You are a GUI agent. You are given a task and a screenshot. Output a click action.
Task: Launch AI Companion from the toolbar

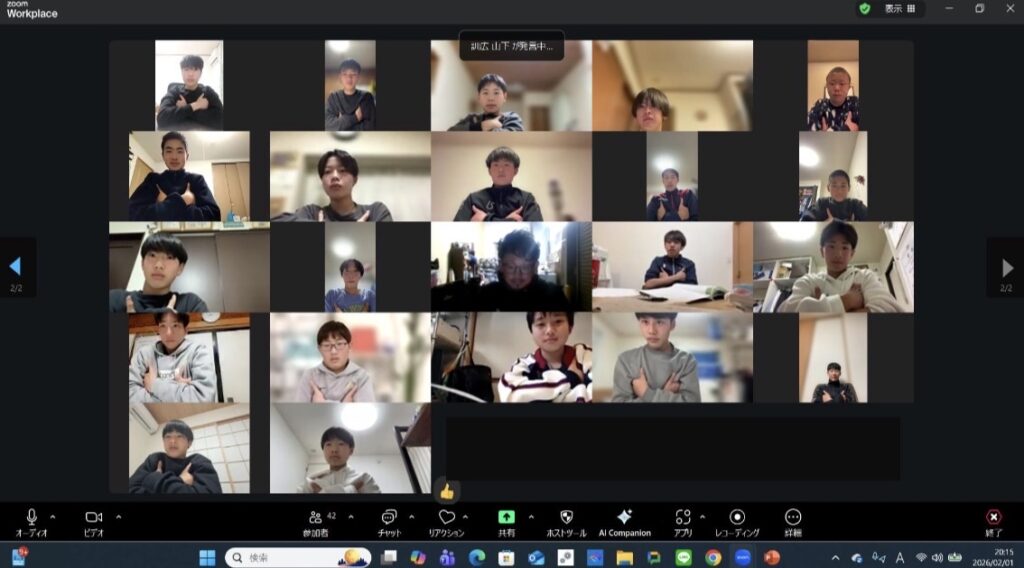pos(624,518)
